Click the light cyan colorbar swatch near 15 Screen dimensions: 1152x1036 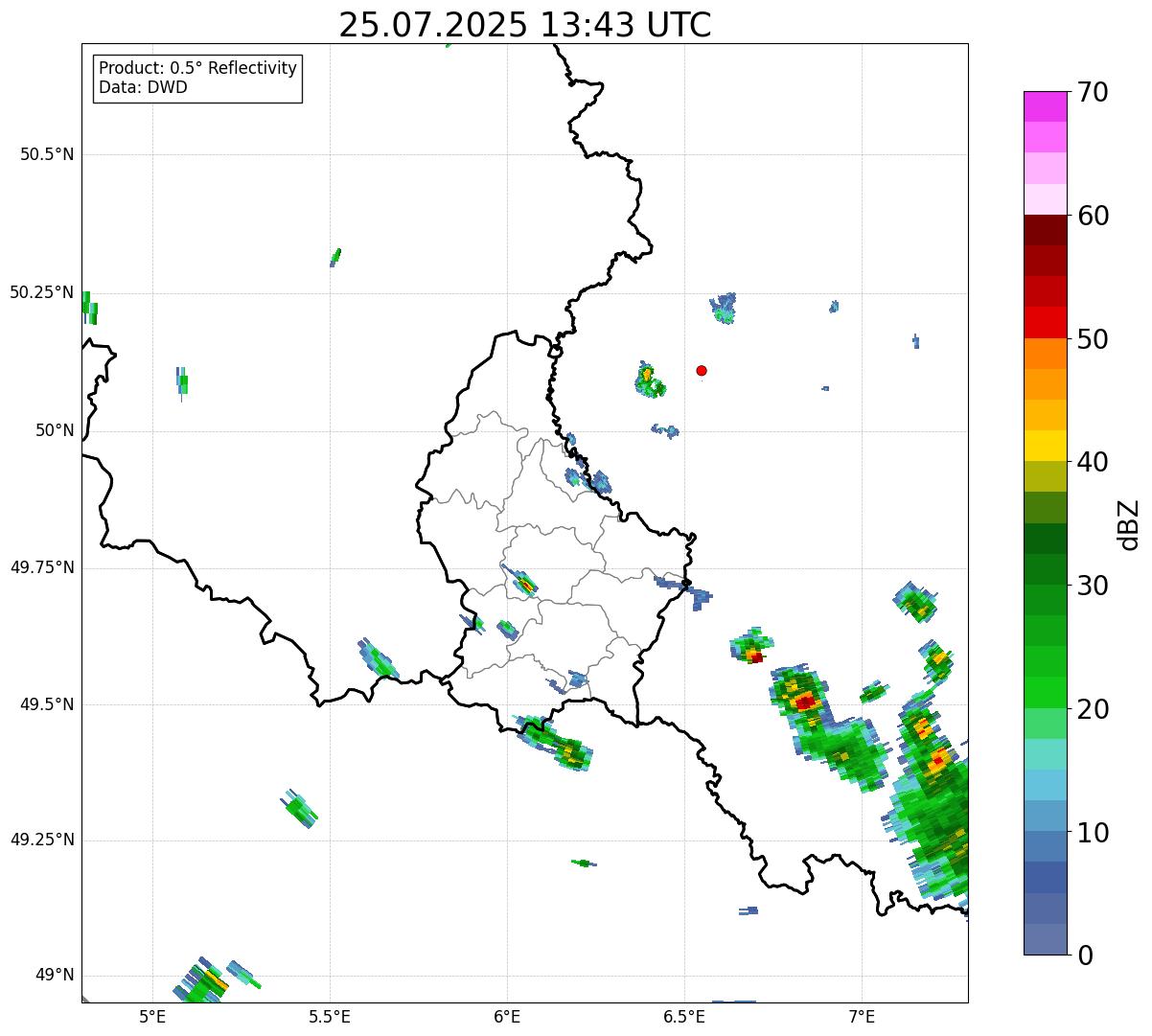(1046, 754)
